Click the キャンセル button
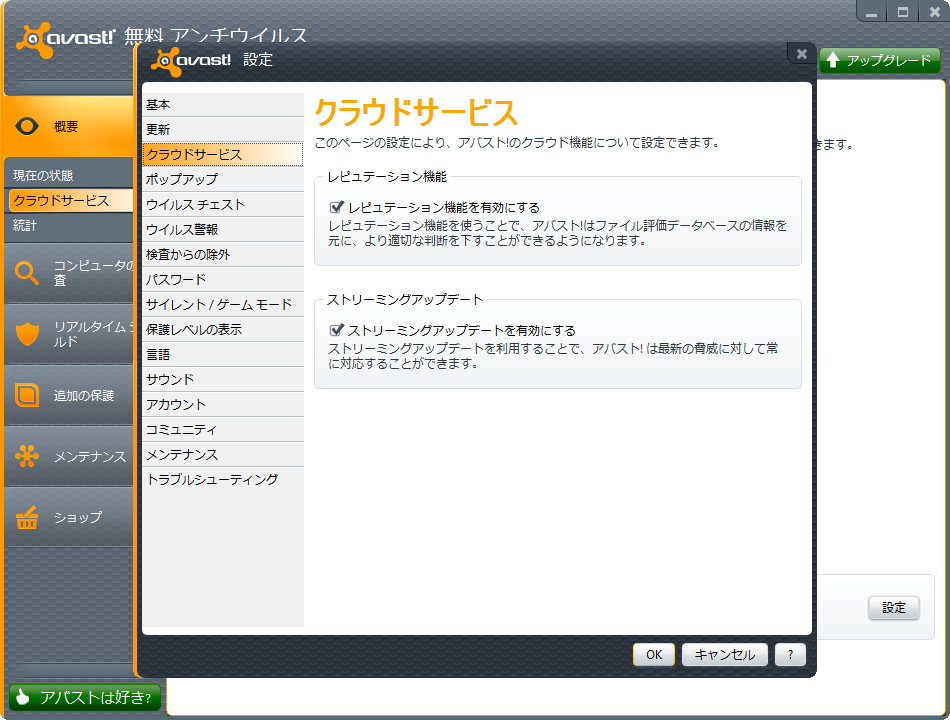Image resolution: width=950 pixels, height=720 pixels. tap(725, 655)
